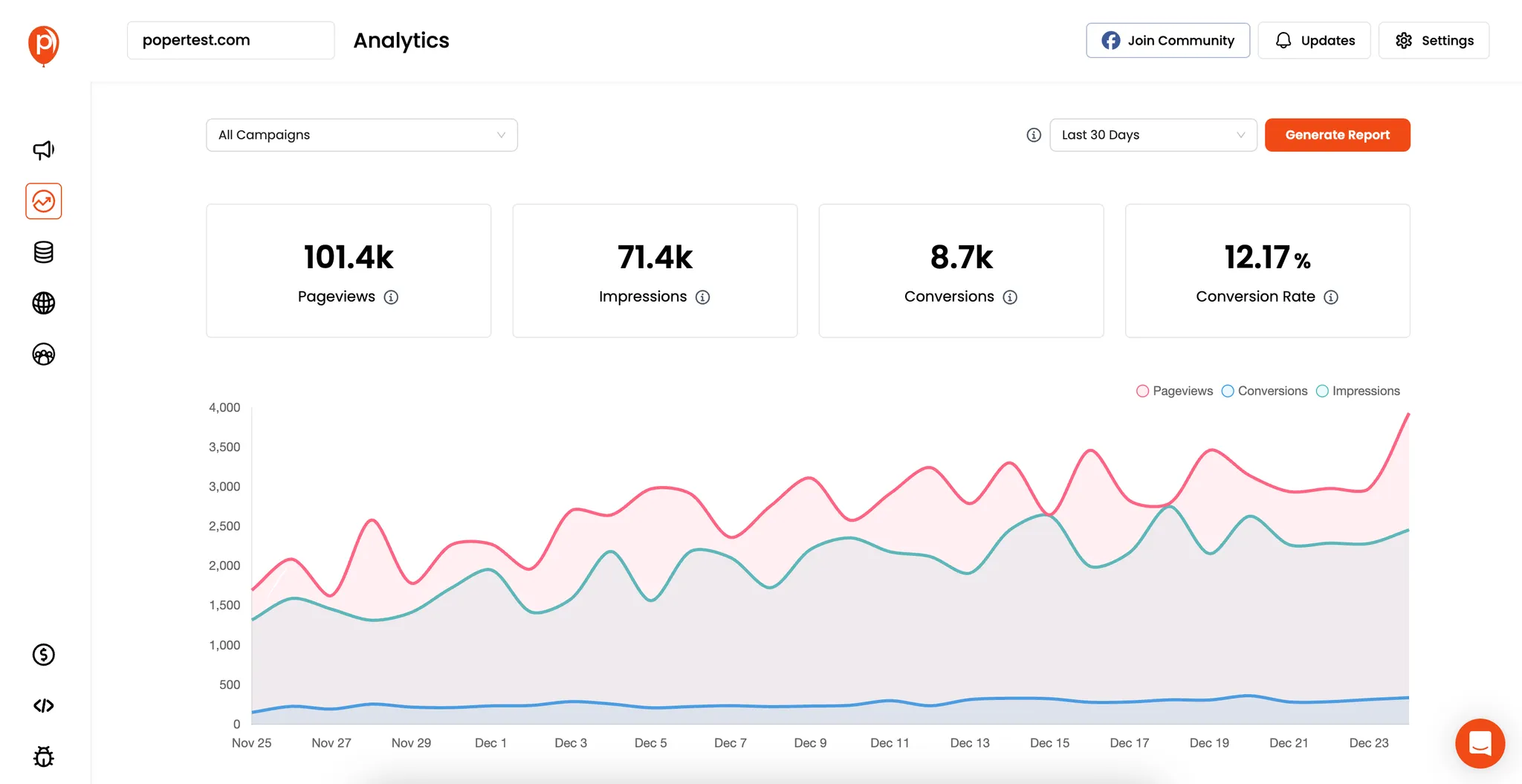Click the Generate Report button
Image resolution: width=1522 pixels, height=784 pixels.
pos(1337,135)
